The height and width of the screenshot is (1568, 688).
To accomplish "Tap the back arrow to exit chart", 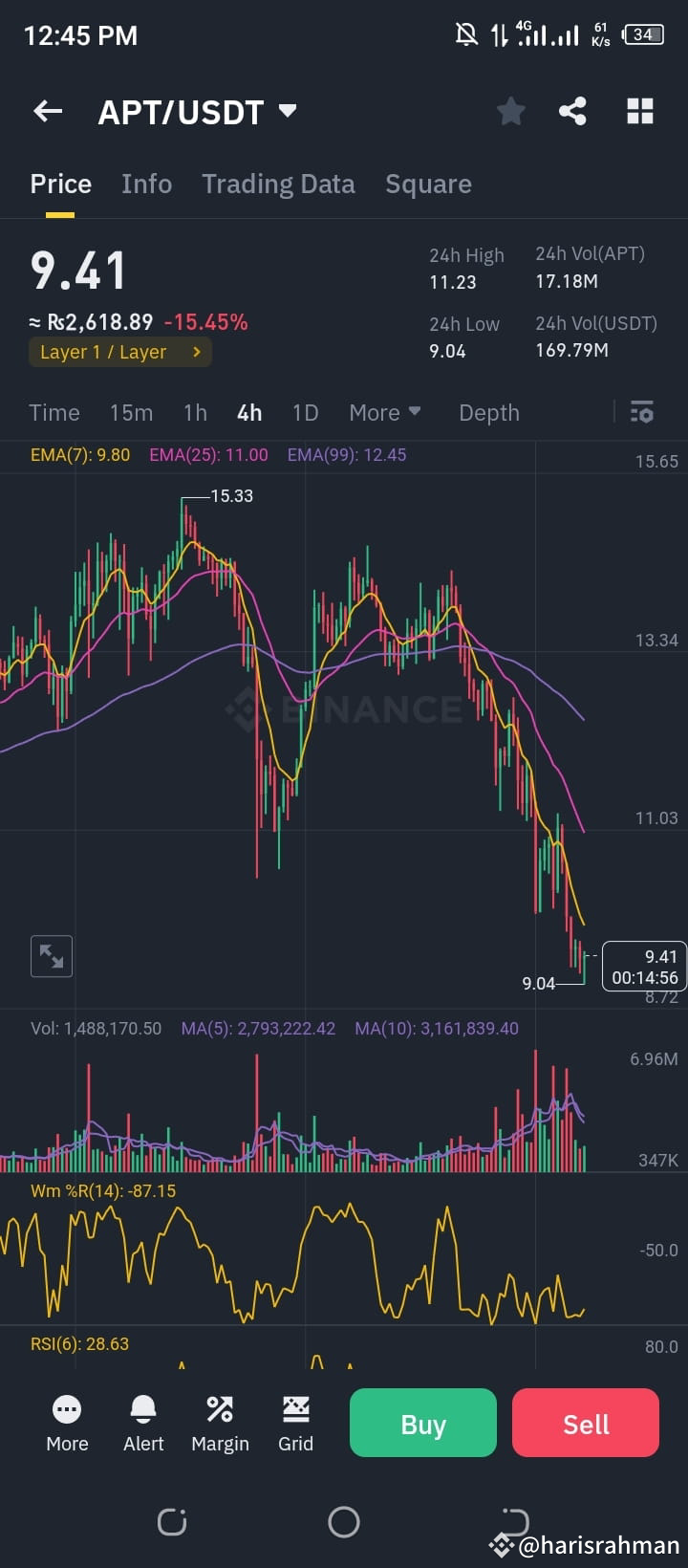I will click(47, 111).
